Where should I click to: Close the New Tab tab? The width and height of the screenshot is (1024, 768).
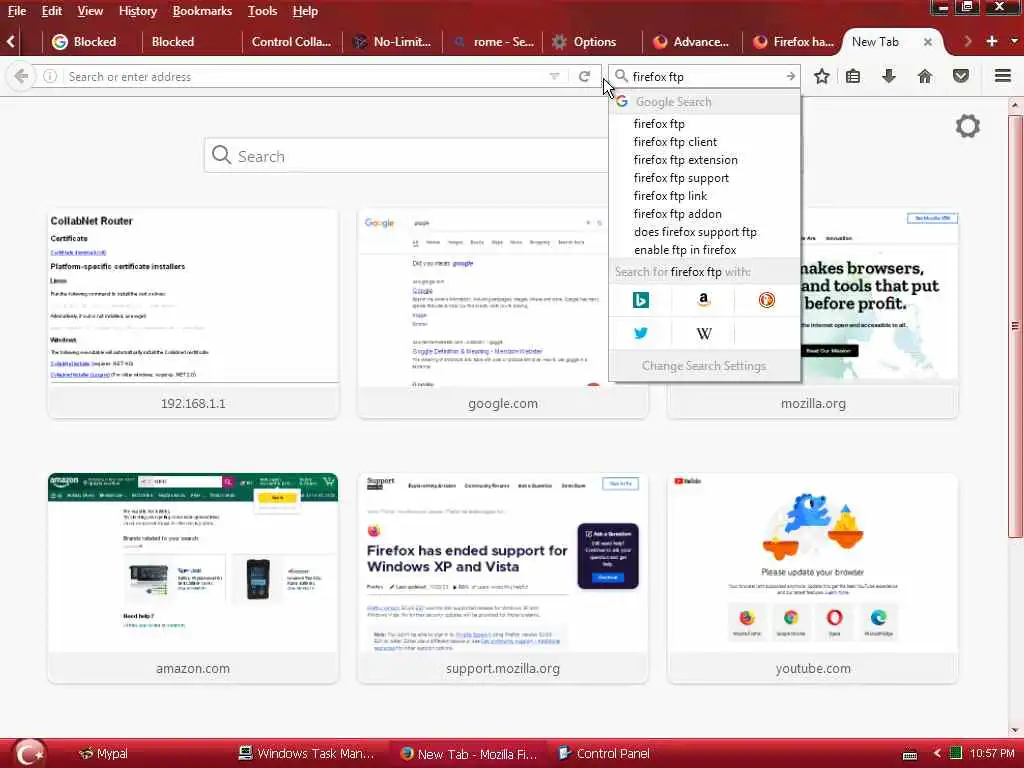927,42
